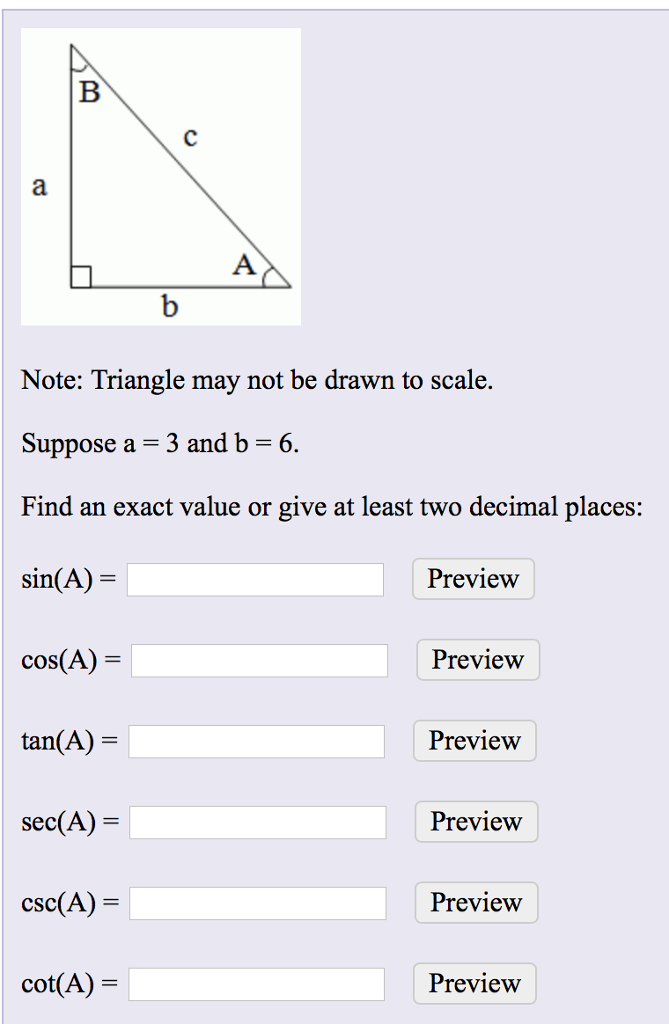Click the side label b
This screenshot has height=1024, width=669.
[170, 307]
